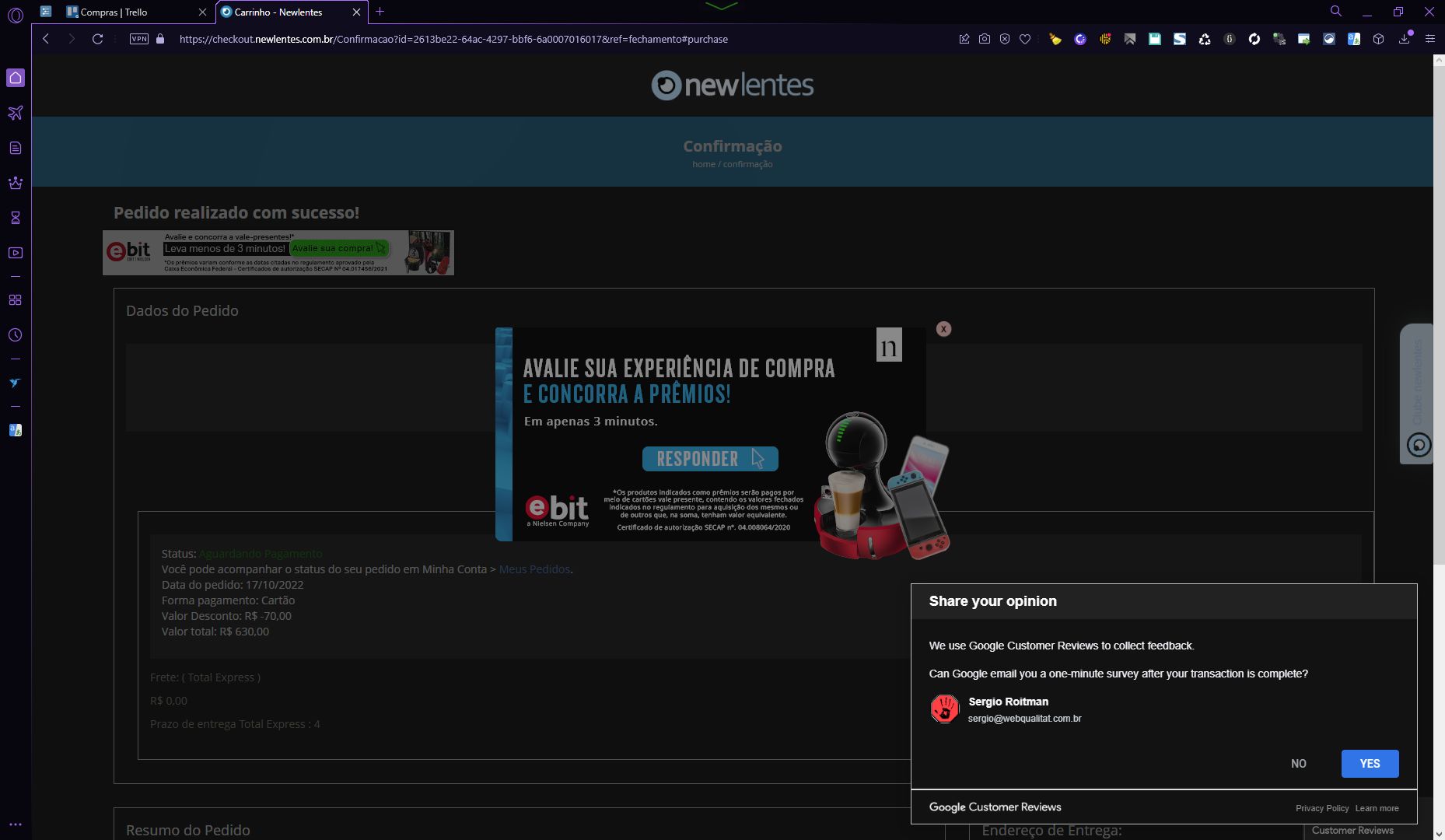The width and height of the screenshot is (1445, 840).
Task: Close the Compras | Trello tab
Action: 202,12
